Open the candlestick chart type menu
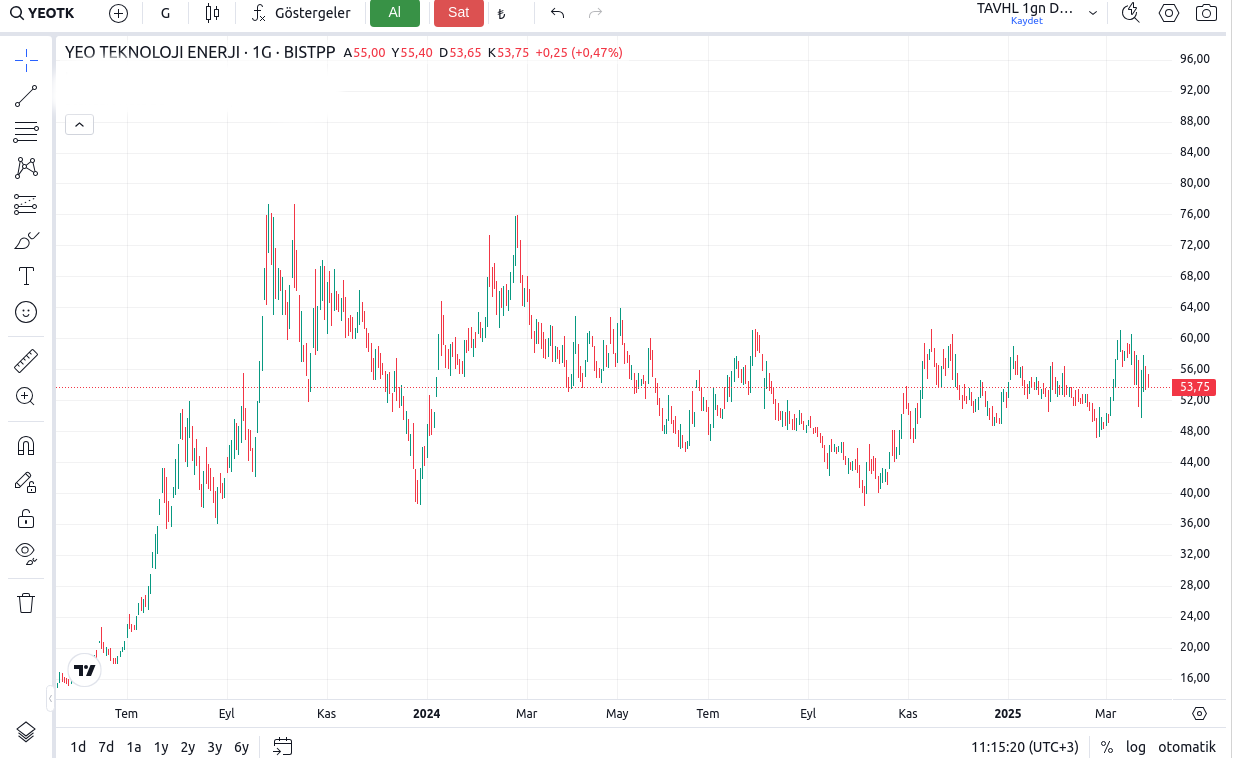This screenshot has width=1236, height=758. click(211, 13)
